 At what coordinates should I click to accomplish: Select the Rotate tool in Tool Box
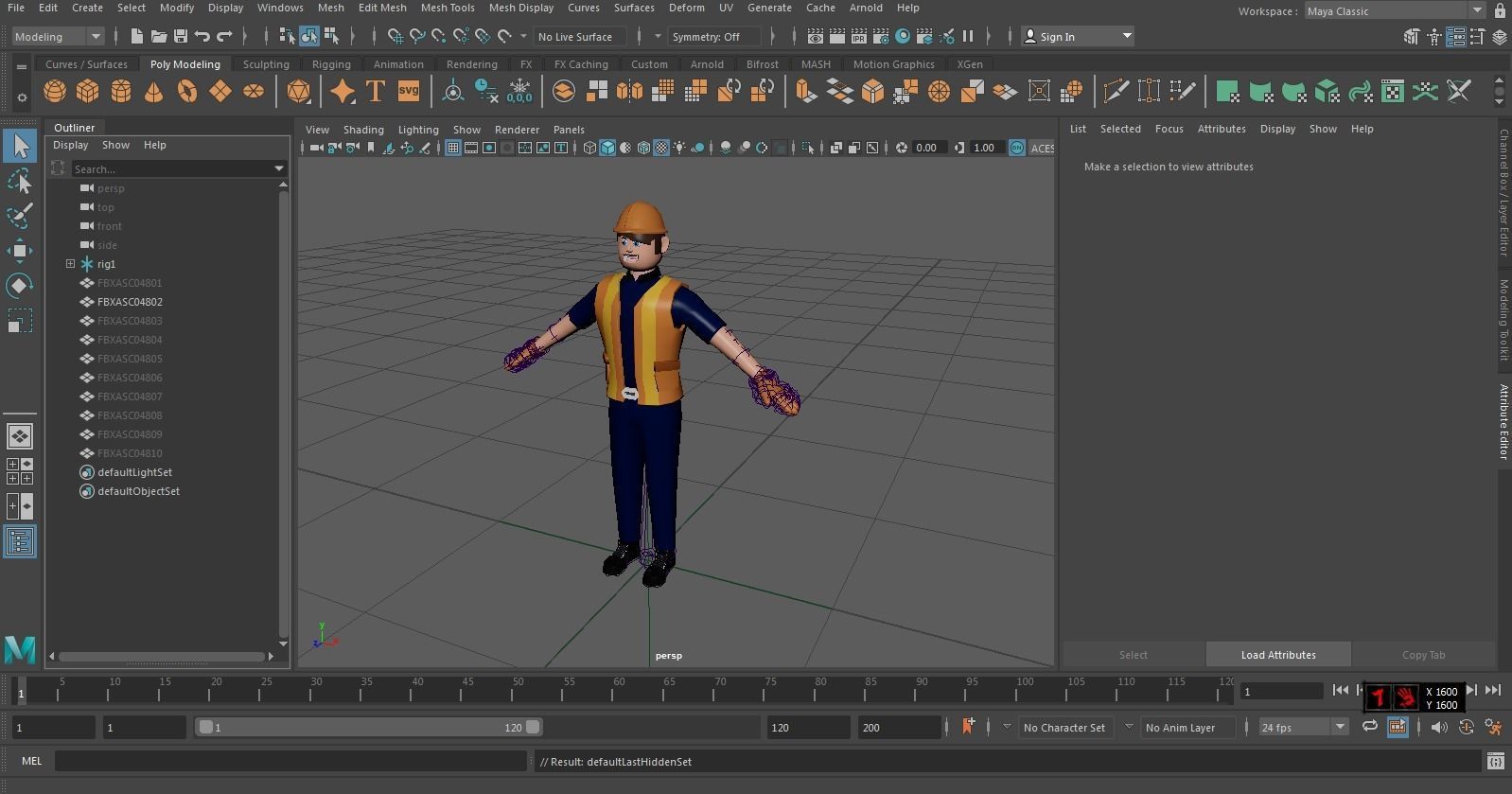pos(20,286)
